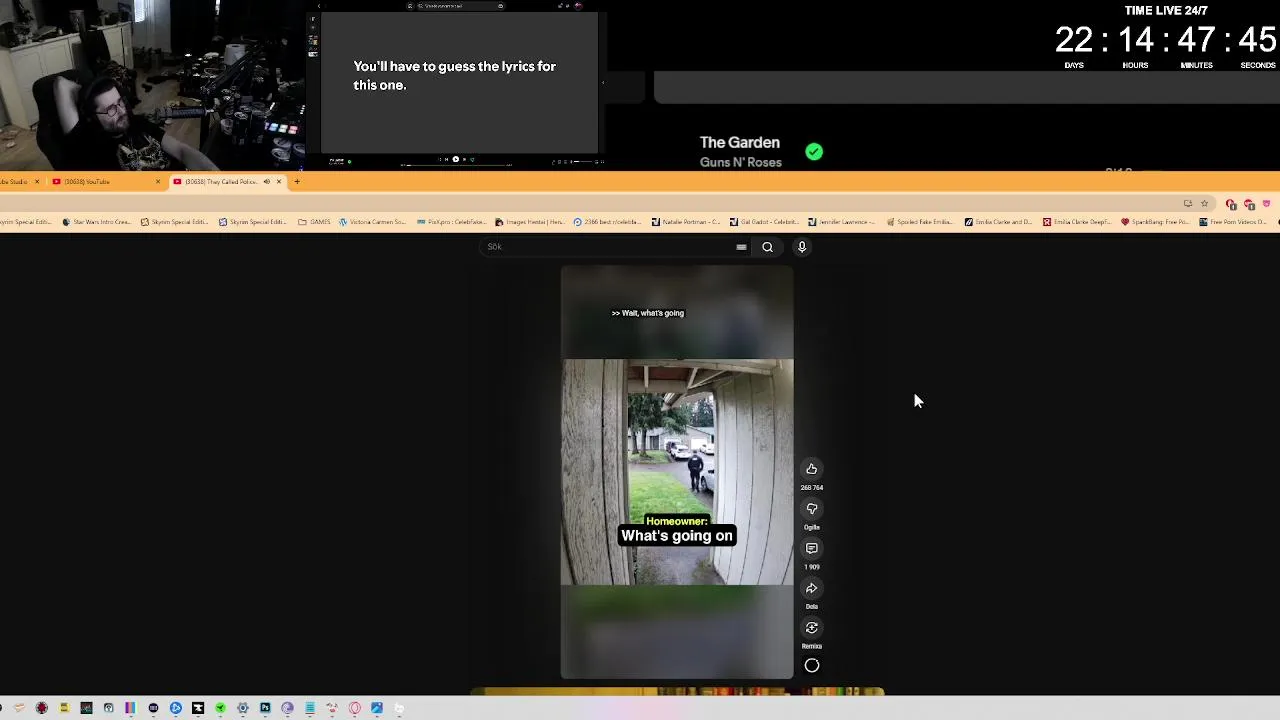1280x720 pixels.
Task: Dislike the Short with thumbs-down icon
Action: [812, 508]
